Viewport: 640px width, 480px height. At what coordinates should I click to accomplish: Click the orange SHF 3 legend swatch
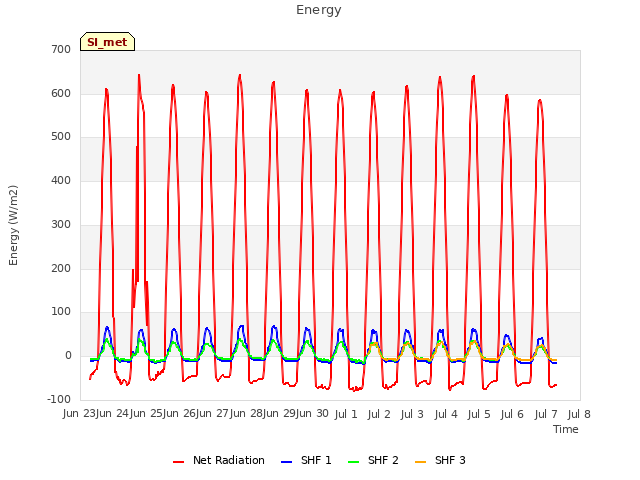point(420,462)
